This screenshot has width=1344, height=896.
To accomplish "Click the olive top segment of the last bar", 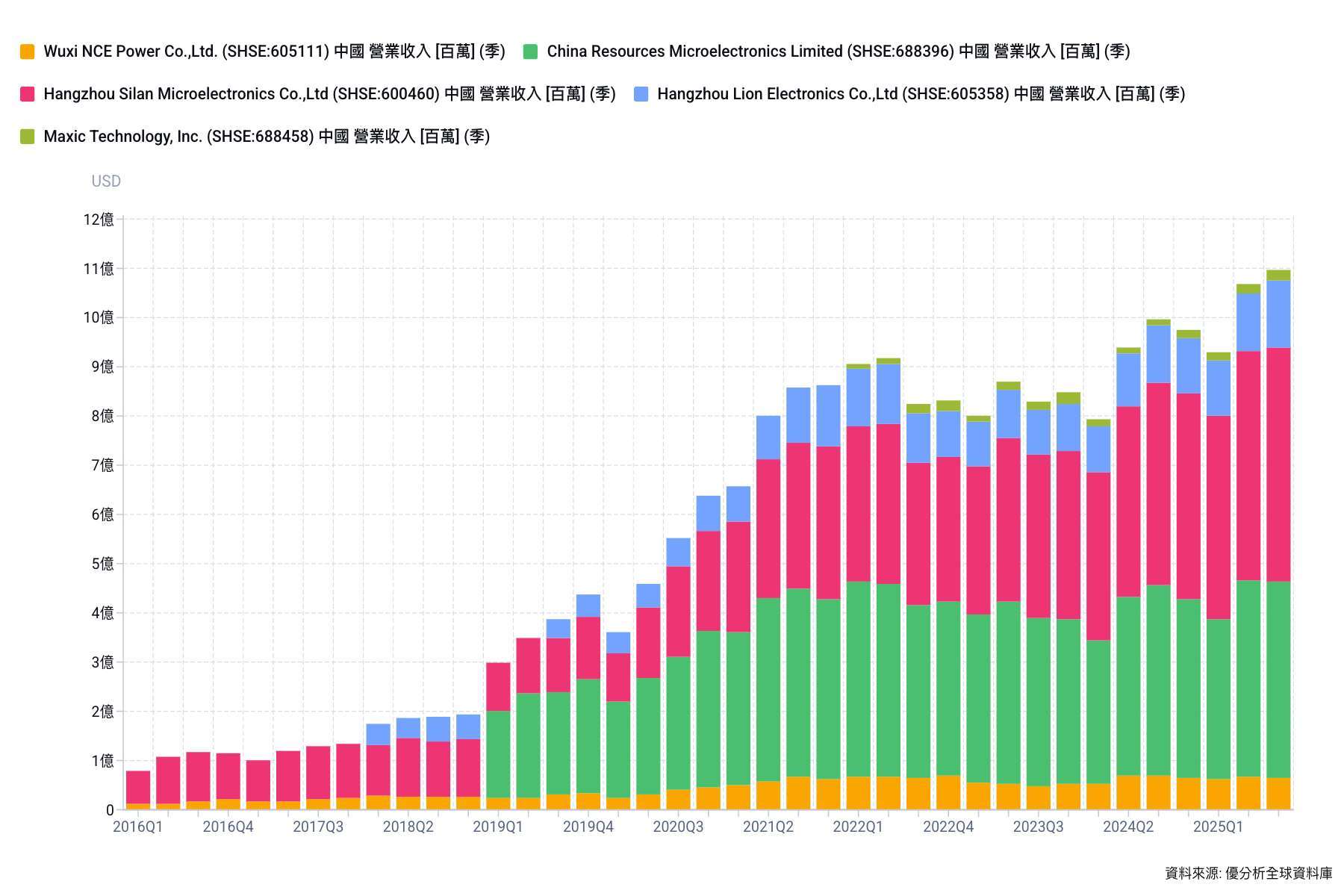I will click(x=1278, y=275).
